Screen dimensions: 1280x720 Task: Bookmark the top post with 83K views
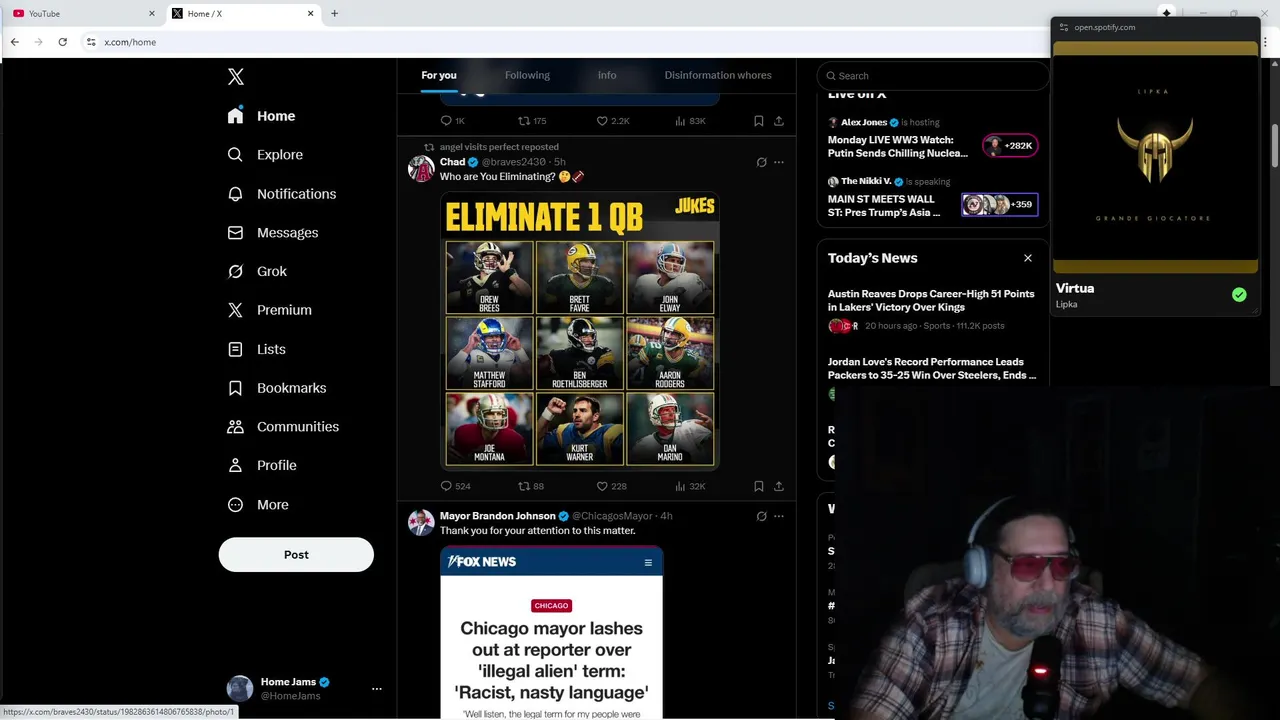(759, 121)
